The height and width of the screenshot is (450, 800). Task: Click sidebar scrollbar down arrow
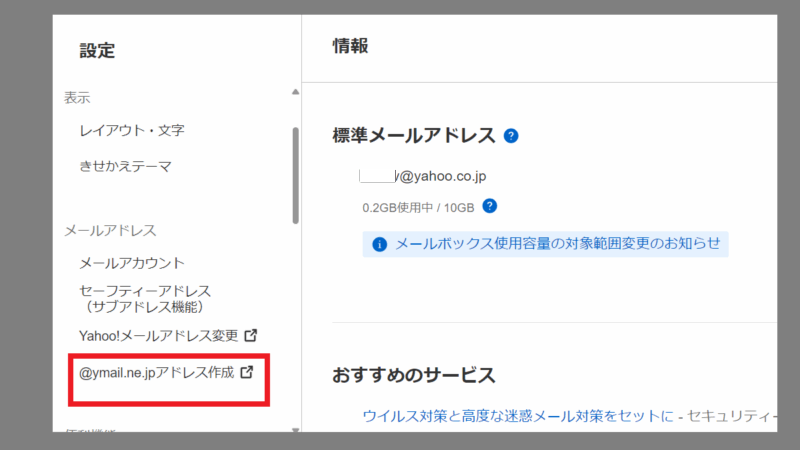(295, 431)
